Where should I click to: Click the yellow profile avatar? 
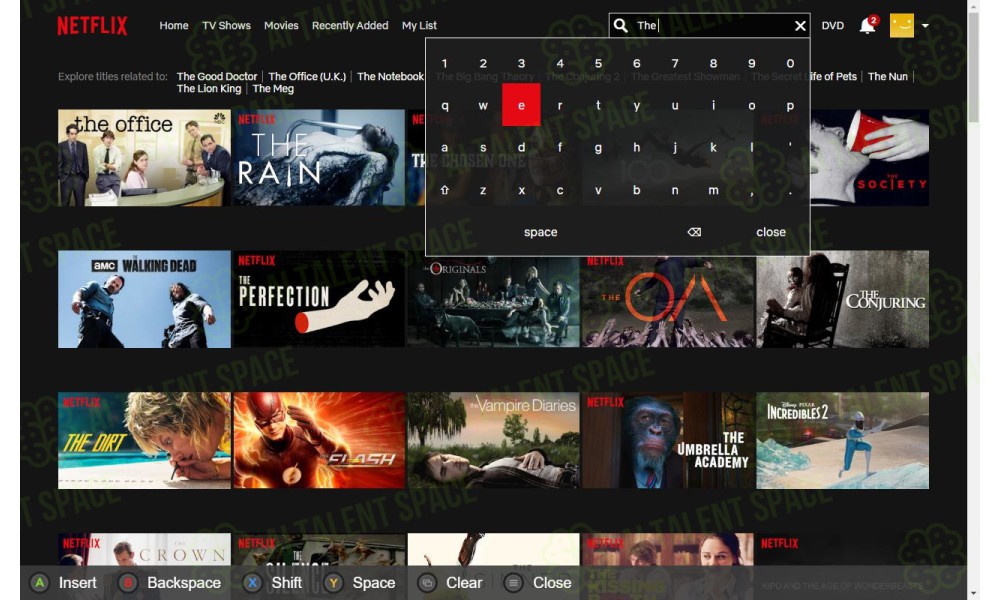(902, 26)
